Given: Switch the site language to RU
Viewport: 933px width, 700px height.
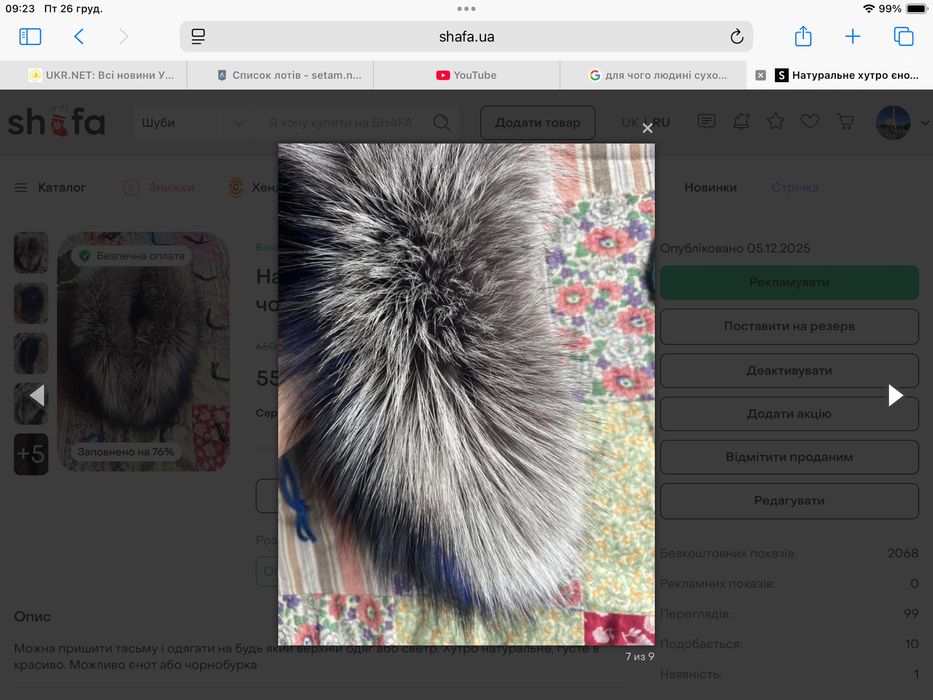Looking at the screenshot, I should [x=660, y=123].
